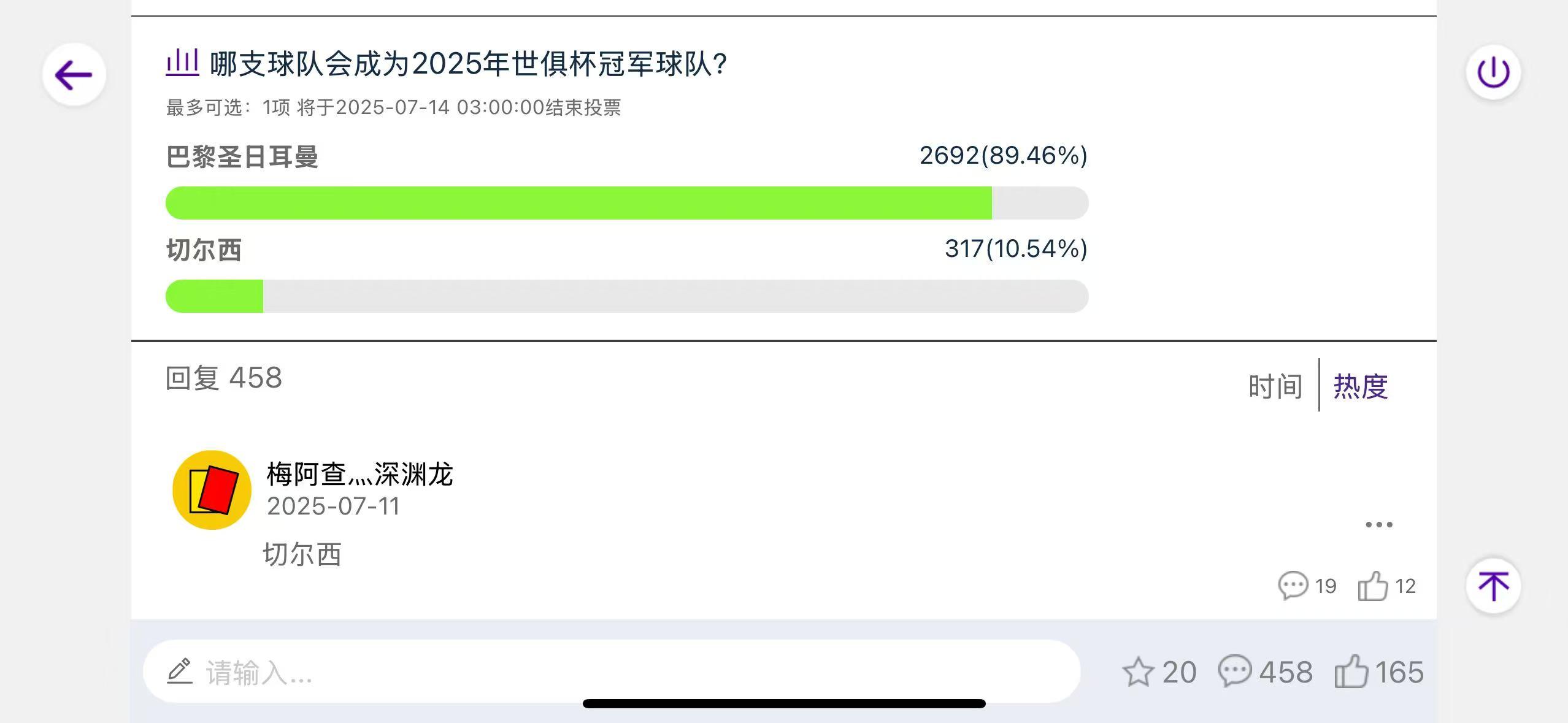The image size is (1568, 723).
Task: Open replies to comment with 19 bubble
Action: click(x=1293, y=586)
